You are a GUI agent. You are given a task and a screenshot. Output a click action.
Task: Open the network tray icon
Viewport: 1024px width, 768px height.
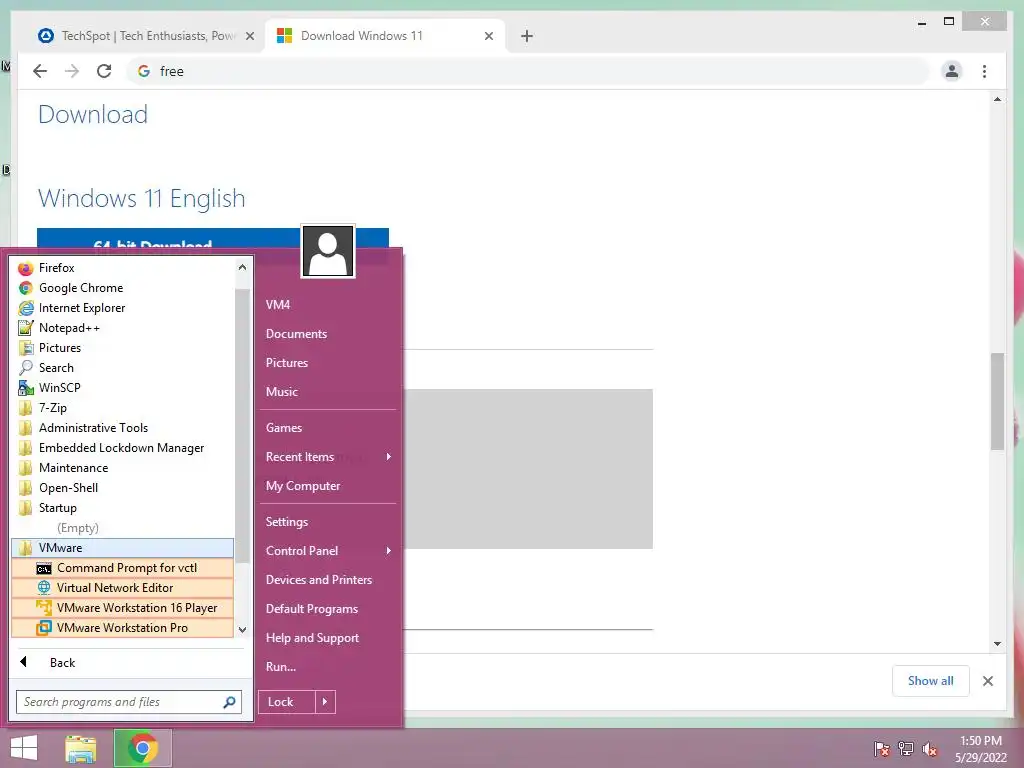(906, 749)
